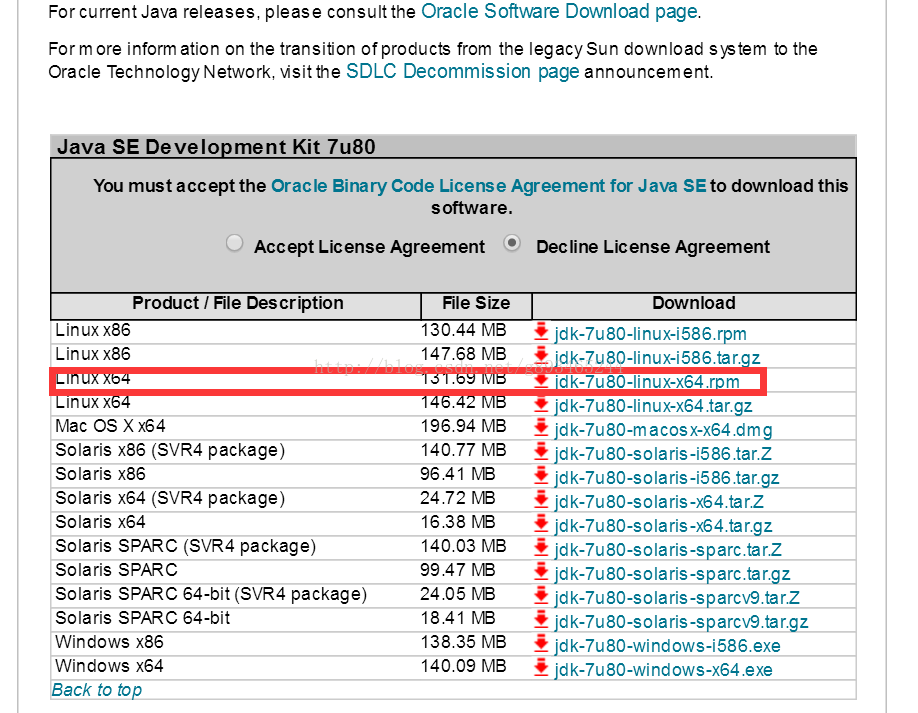Screen dimensions: 918x713
Task: Select the Accept License Agreement radio button
Action: point(234,243)
